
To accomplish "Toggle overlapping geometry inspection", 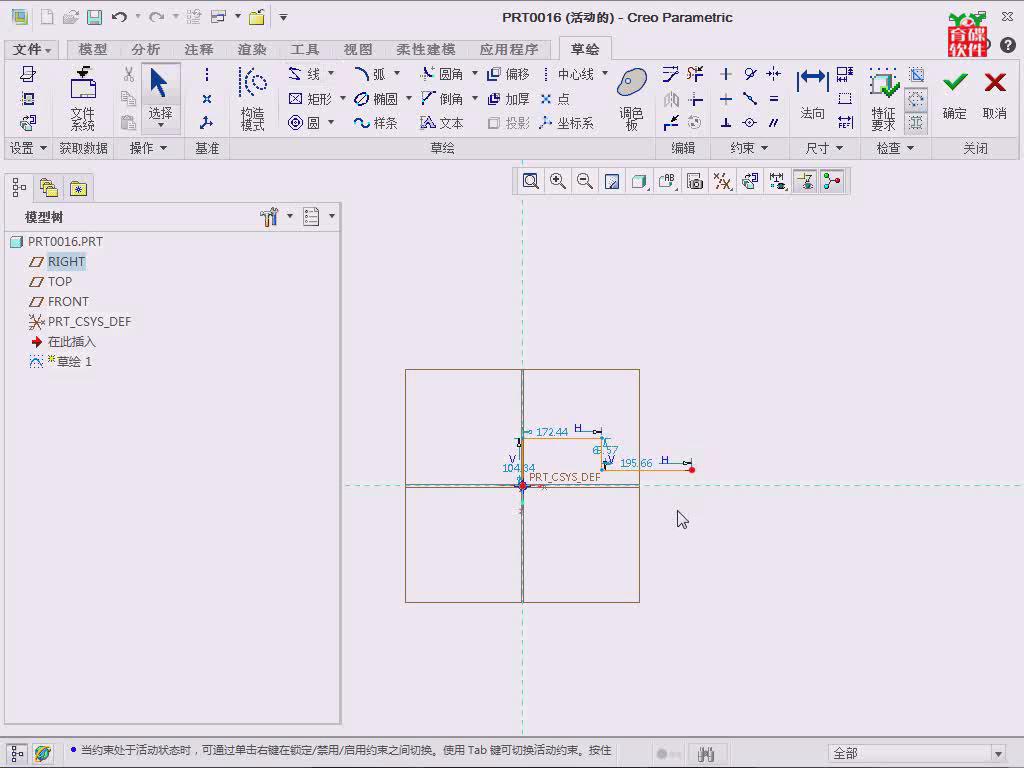I will point(916,74).
